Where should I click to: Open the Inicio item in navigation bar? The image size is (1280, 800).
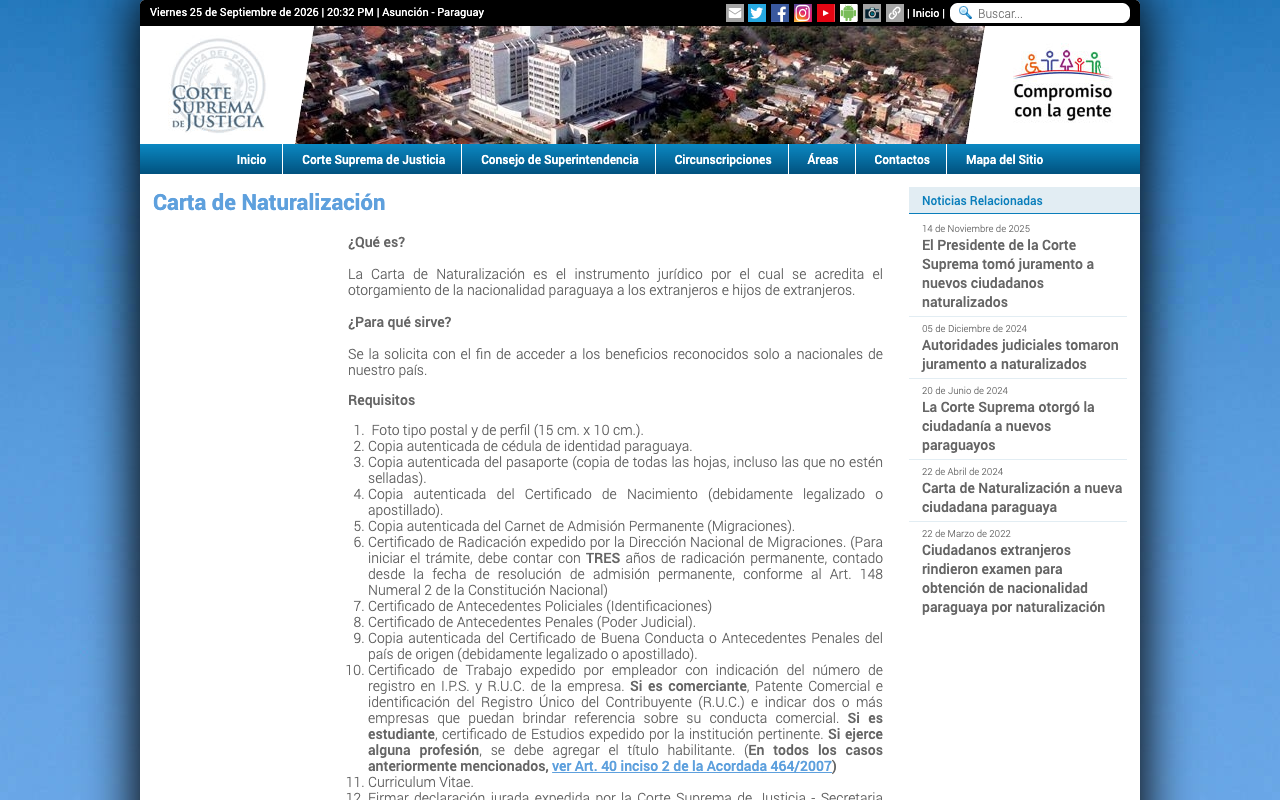pyautogui.click(x=251, y=160)
